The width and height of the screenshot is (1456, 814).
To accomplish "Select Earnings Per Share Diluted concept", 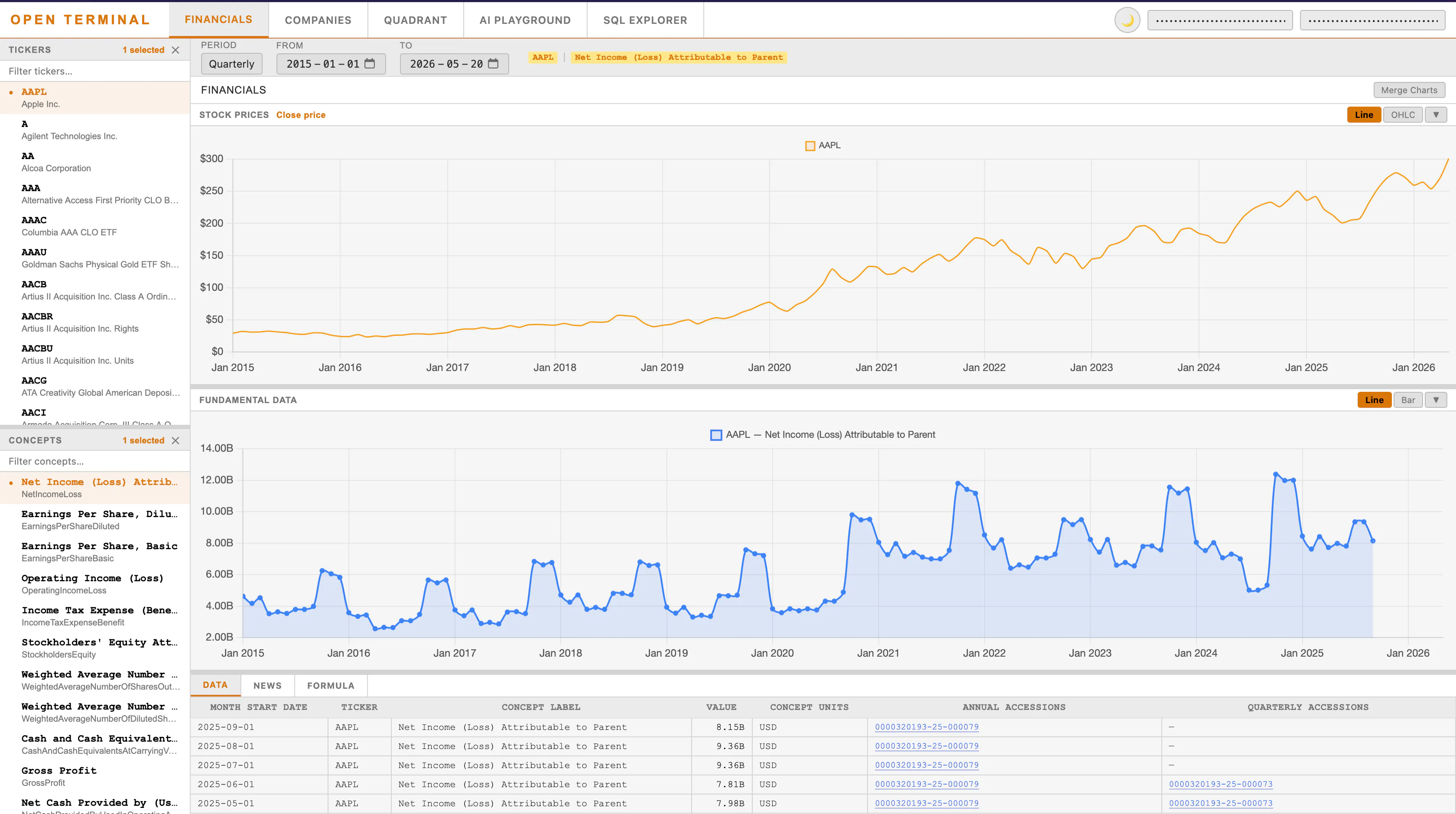I will [x=95, y=520].
